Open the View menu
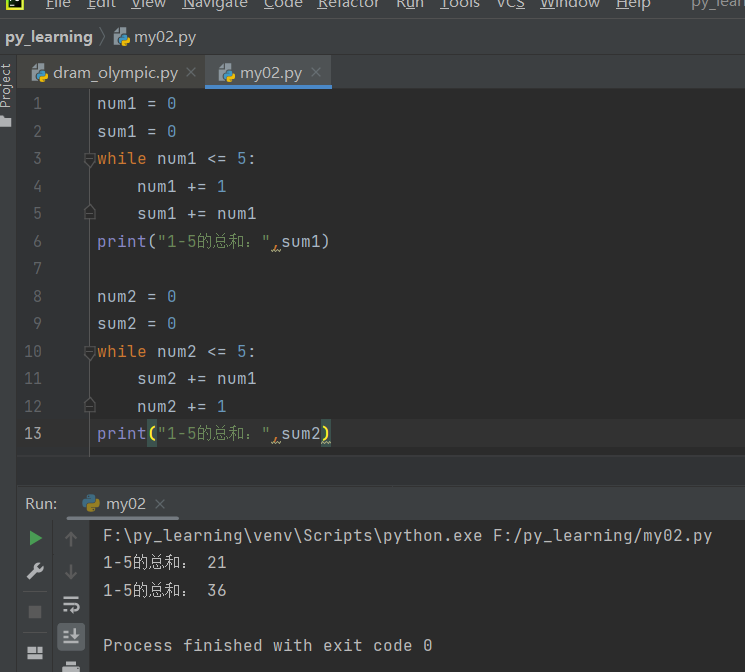745x672 pixels. click(149, 4)
